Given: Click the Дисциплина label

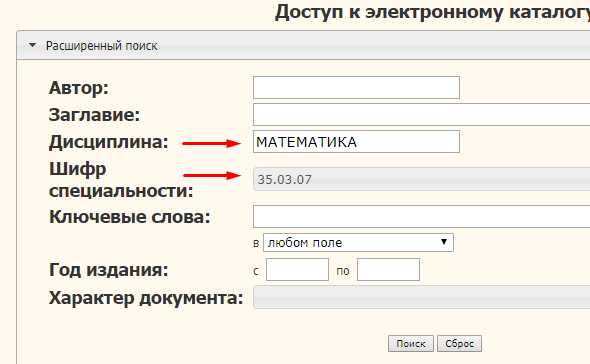Looking at the screenshot, I should point(108,142).
